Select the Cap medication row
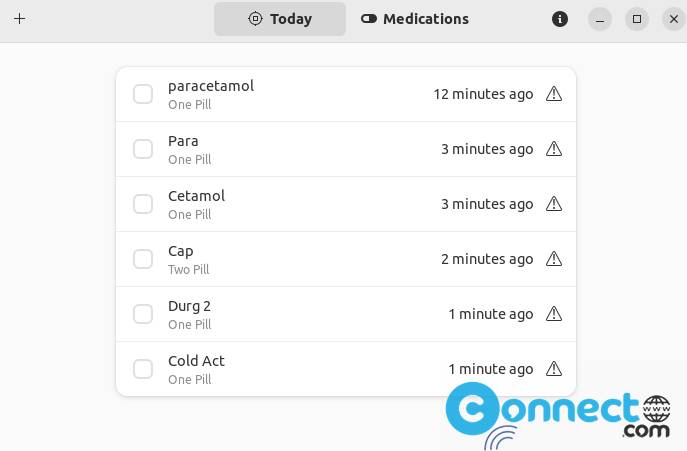This screenshot has width=687, height=451. click(x=346, y=259)
